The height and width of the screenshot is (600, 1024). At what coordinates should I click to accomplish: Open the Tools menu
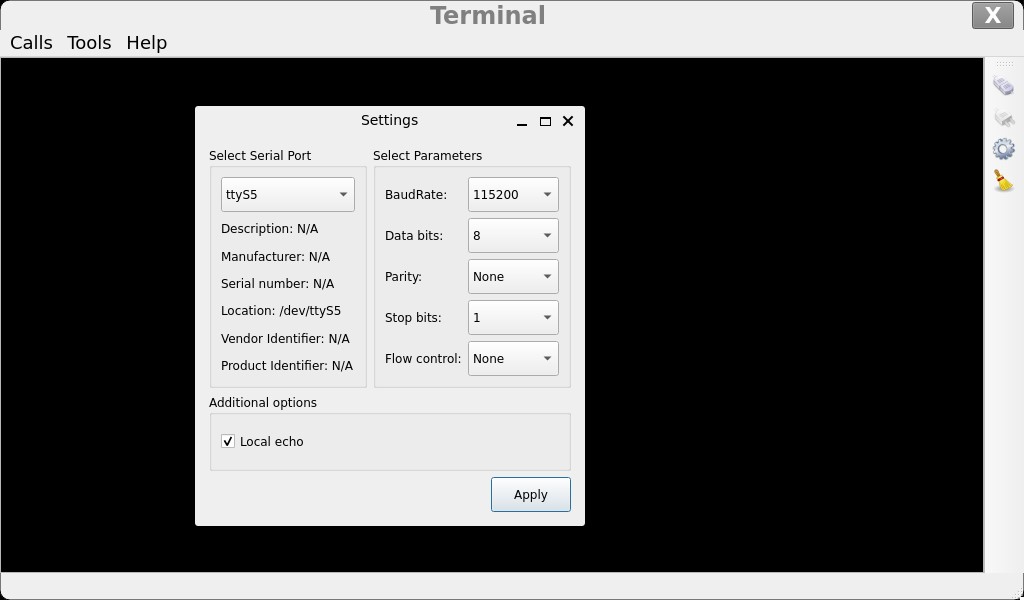89,43
